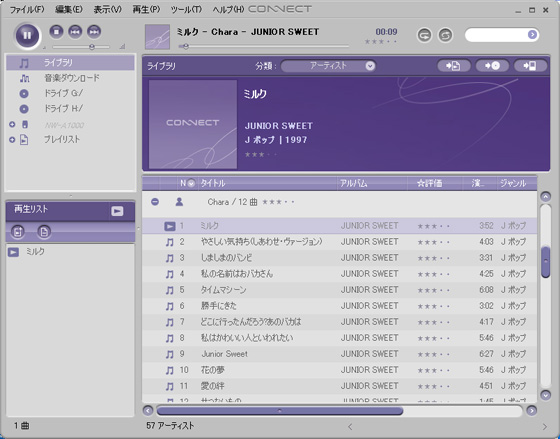The width and height of the screenshot is (560, 439).
Task: Click the search input field
Action: (x=497, y=35)
